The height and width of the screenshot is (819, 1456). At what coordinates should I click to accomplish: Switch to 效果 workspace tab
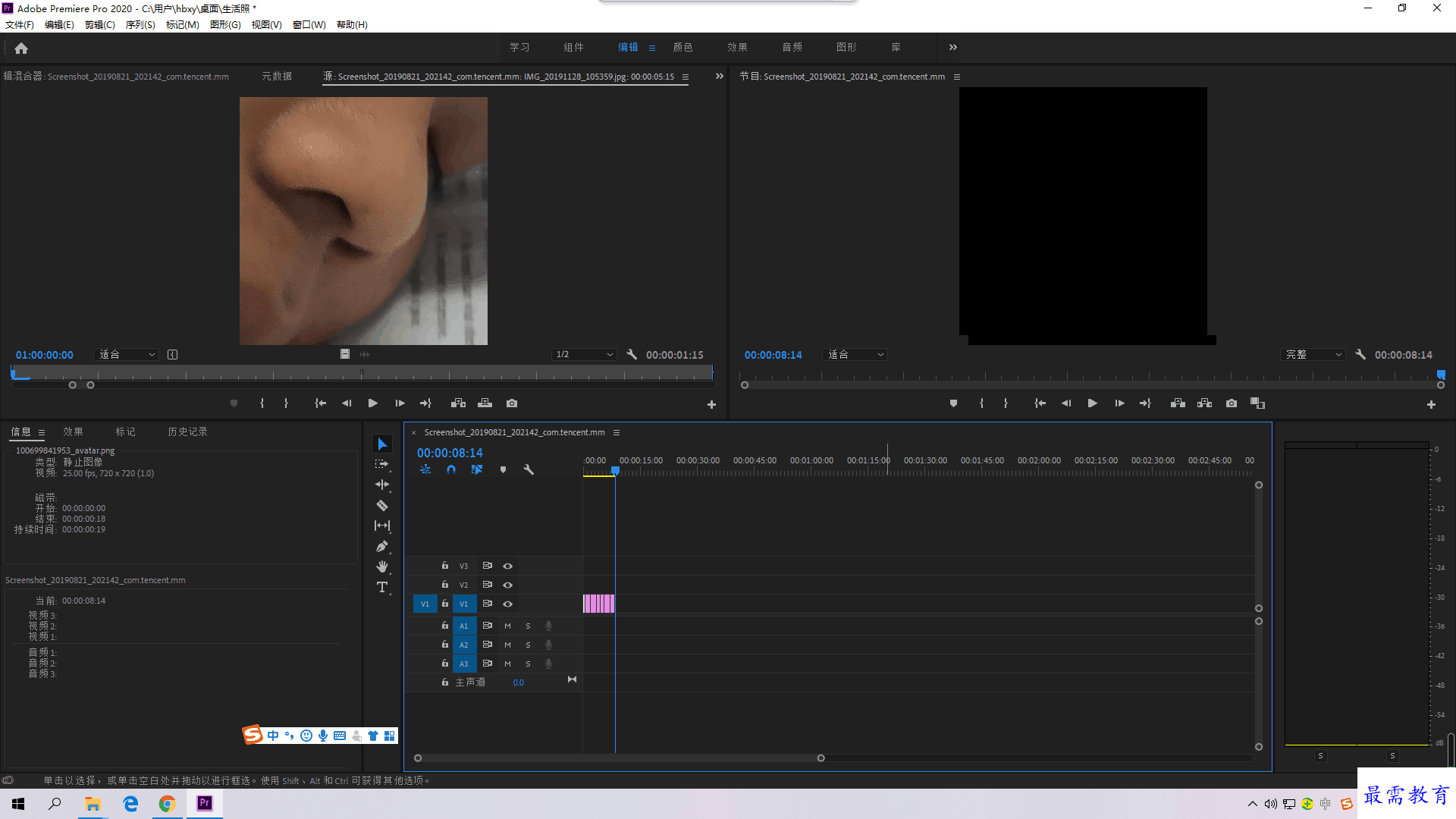pos(737,47)
